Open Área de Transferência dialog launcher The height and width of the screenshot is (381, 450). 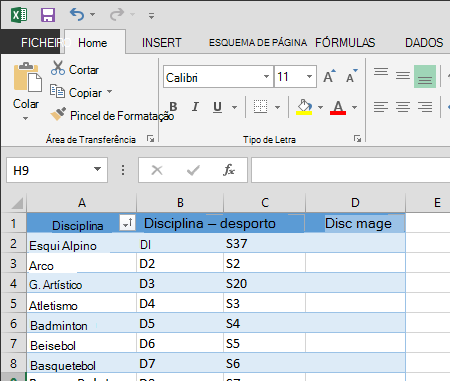tap(151, 139)
